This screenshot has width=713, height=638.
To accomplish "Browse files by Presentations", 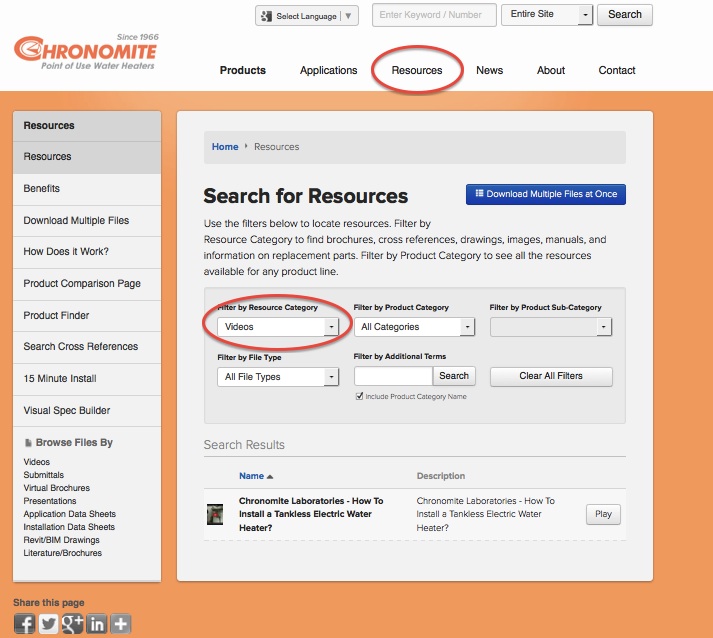I will 50,501.
